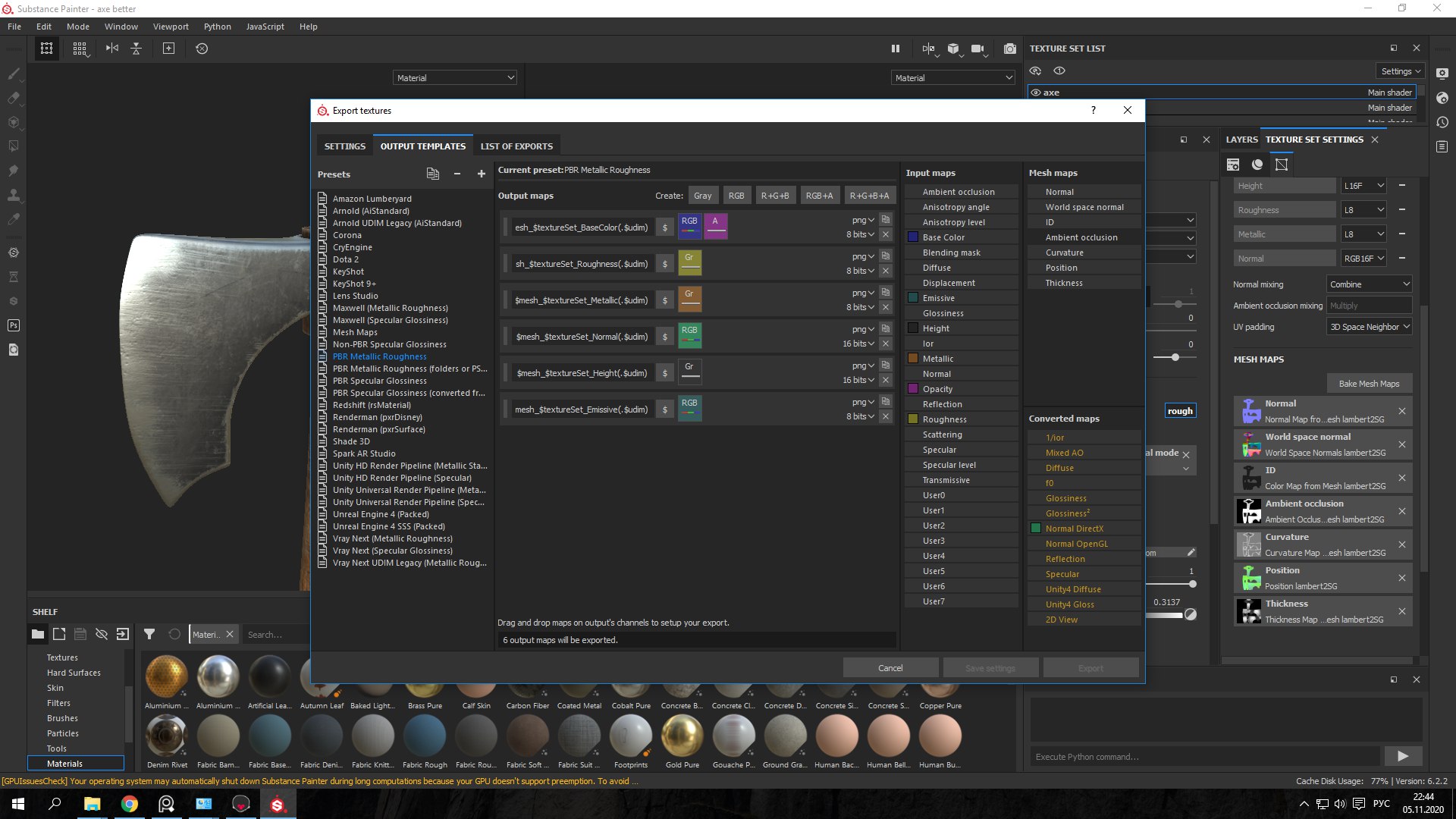The height and width of the screenshot is (819, 1456).
Task: Open file format dropdown for the BaseColor map
Action: click(863, 220)
